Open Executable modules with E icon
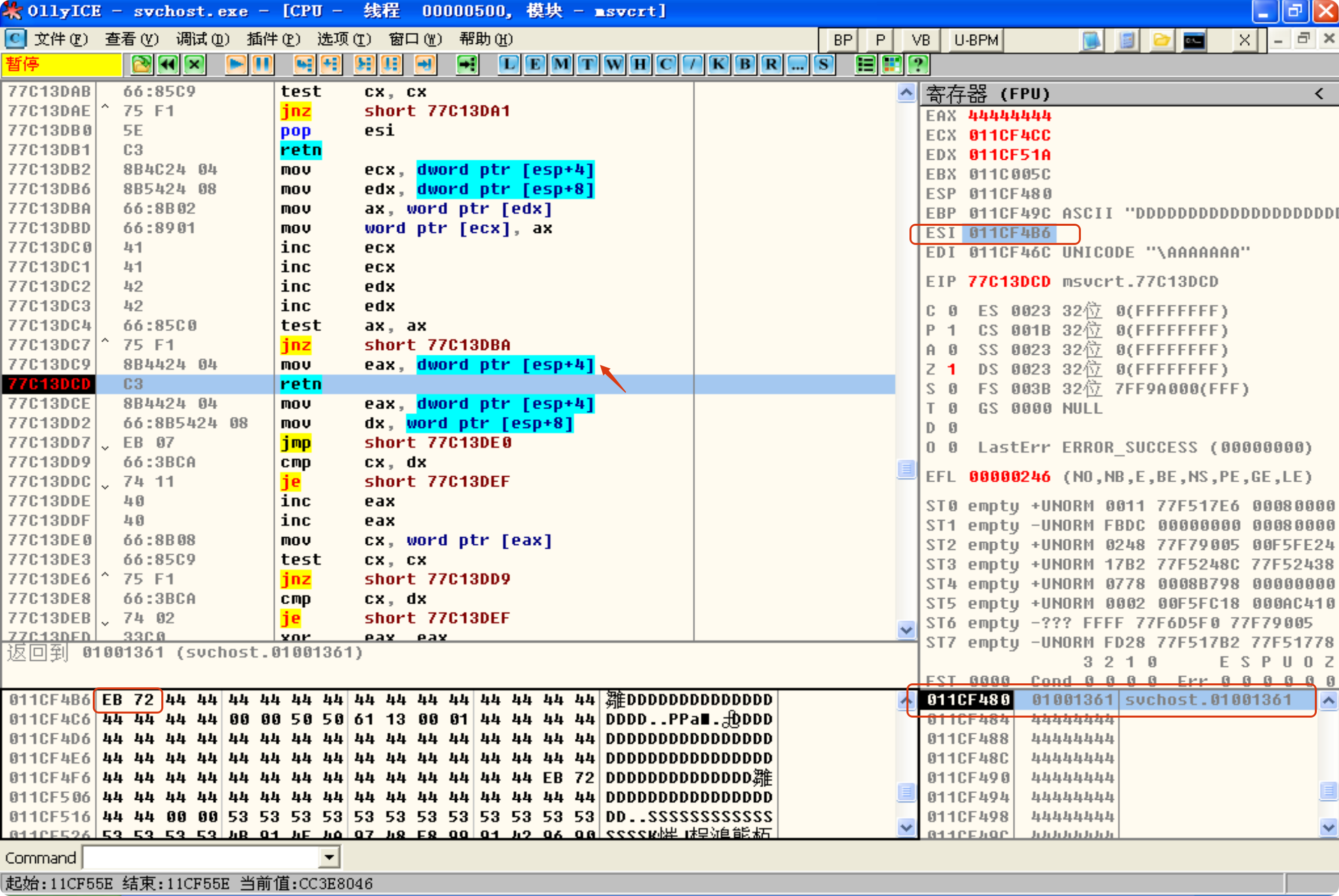 tap(534, 64)
